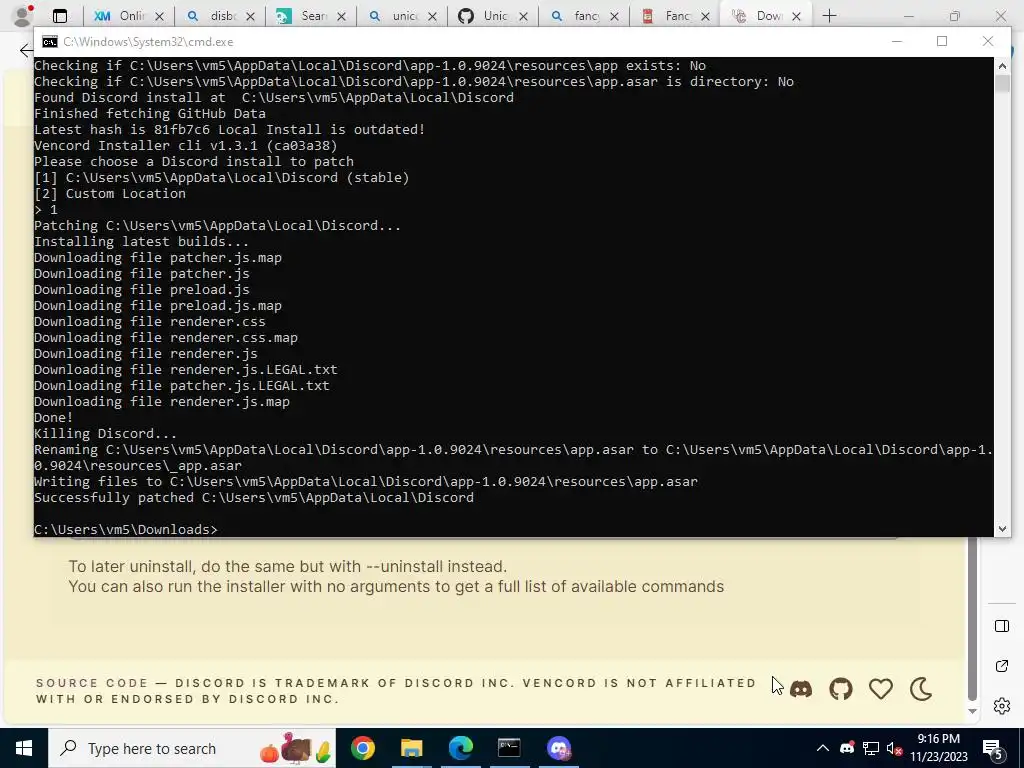This screenshot has height=768, width=1024.
Task: Show hidden system tray icons
Action: click(x=823, y=748)
